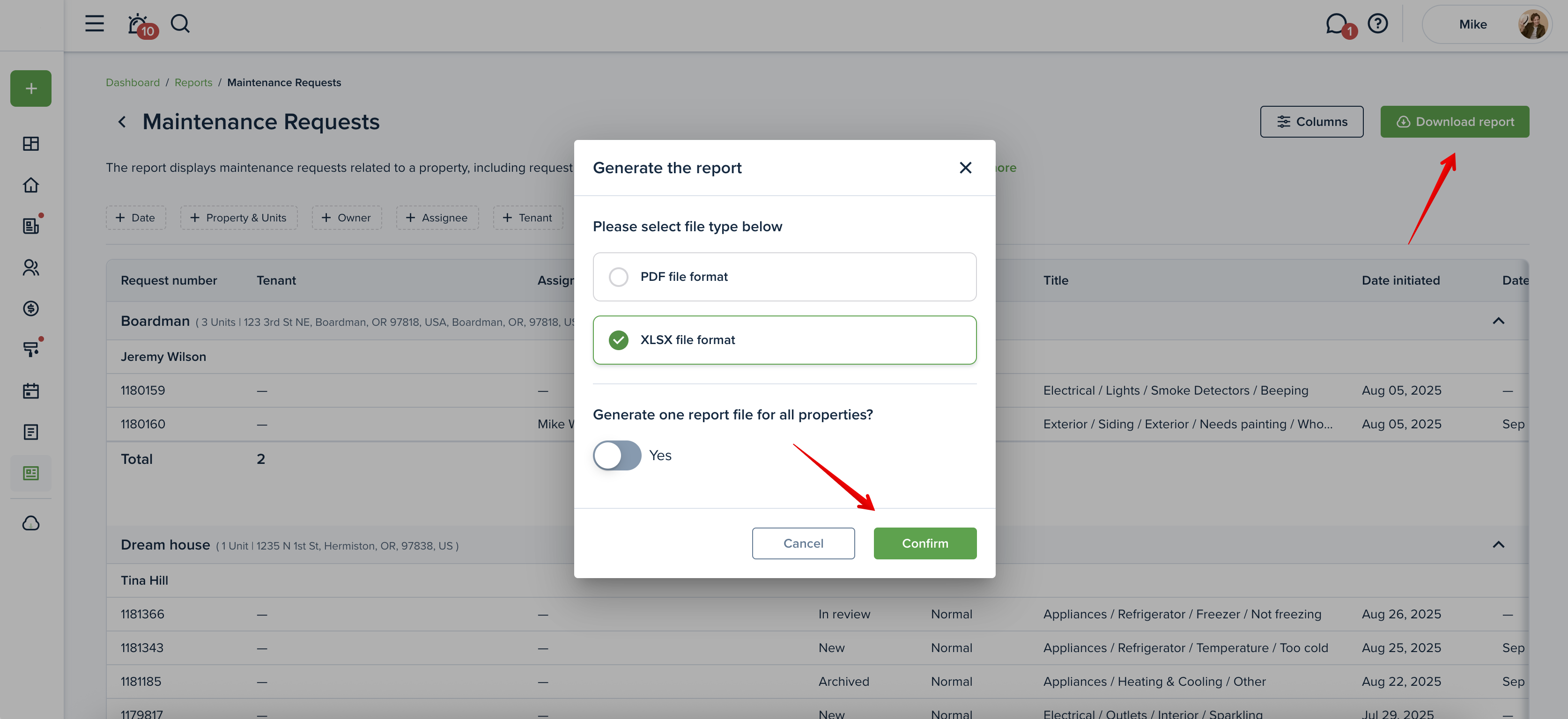Click request number 1181185
The width and height of the screenshot is (1568, 719).
pos(141,681)
